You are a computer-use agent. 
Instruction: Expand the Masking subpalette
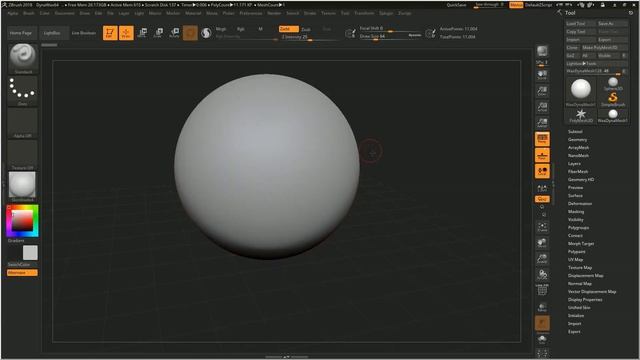pos(576,211)
